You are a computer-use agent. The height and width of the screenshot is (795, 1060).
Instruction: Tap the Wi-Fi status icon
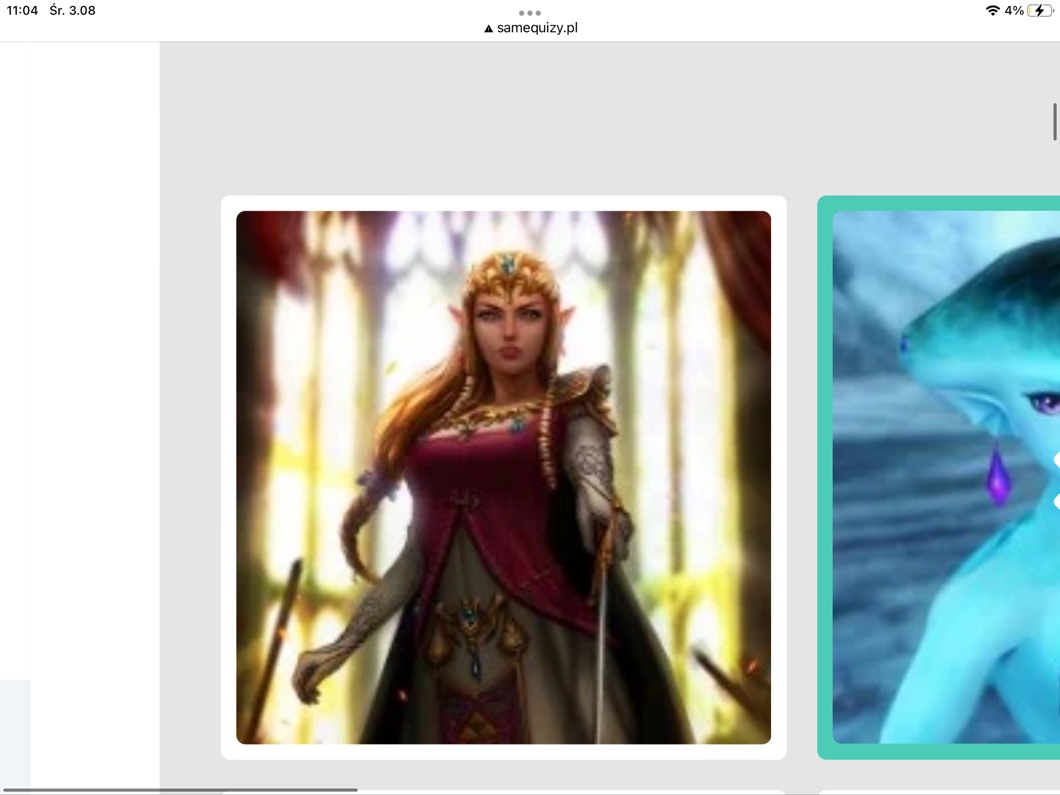coord(992,11)
